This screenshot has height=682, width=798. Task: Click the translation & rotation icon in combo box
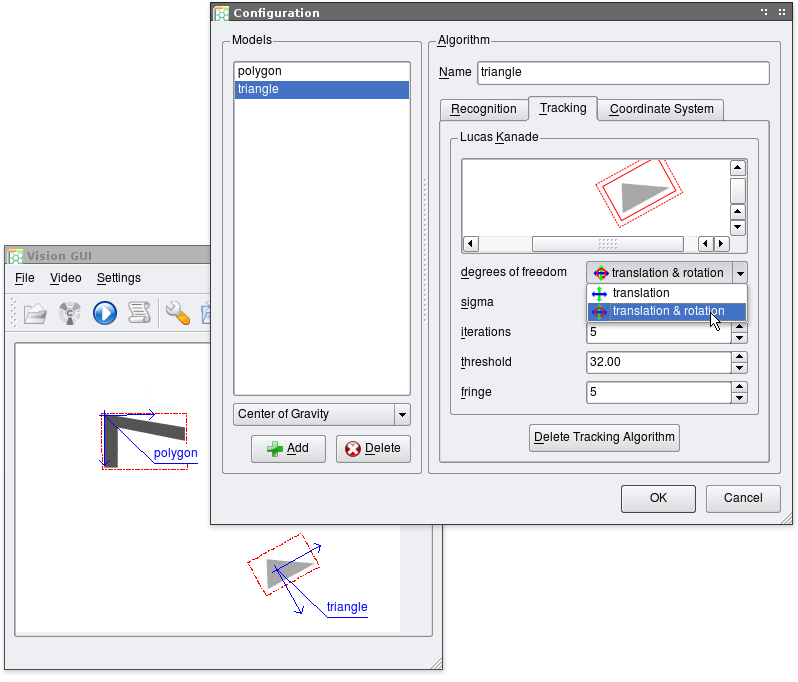tap(601, 273)
